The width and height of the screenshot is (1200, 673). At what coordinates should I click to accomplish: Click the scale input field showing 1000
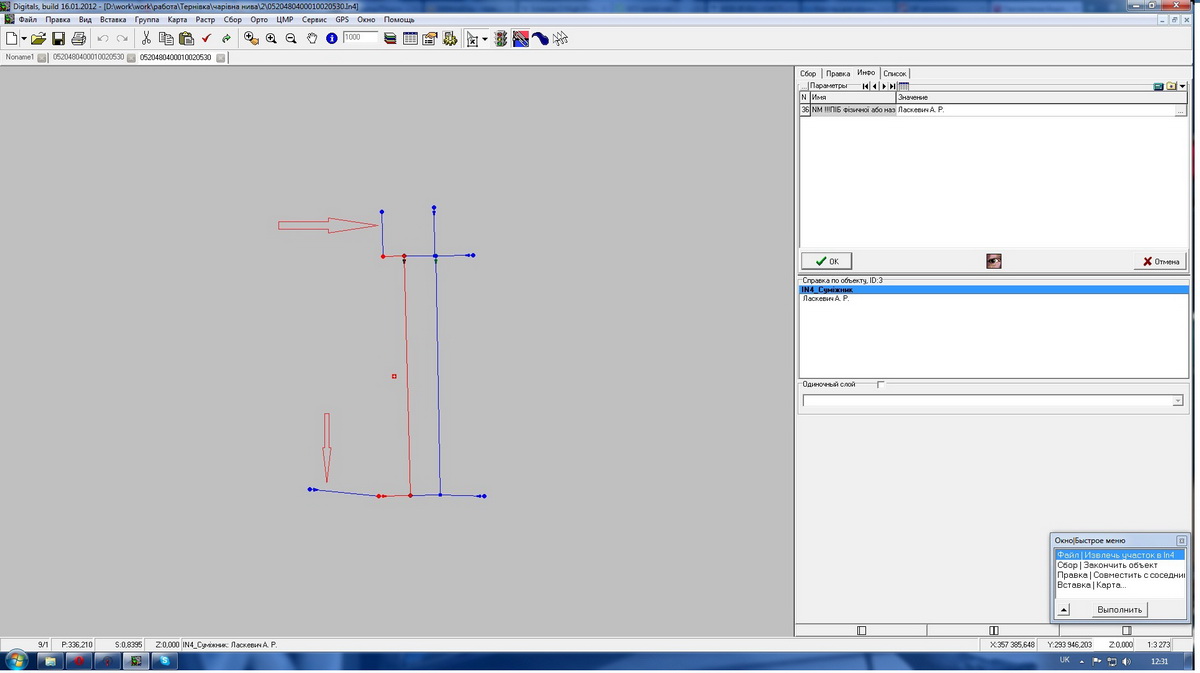[x=360, y=37]
